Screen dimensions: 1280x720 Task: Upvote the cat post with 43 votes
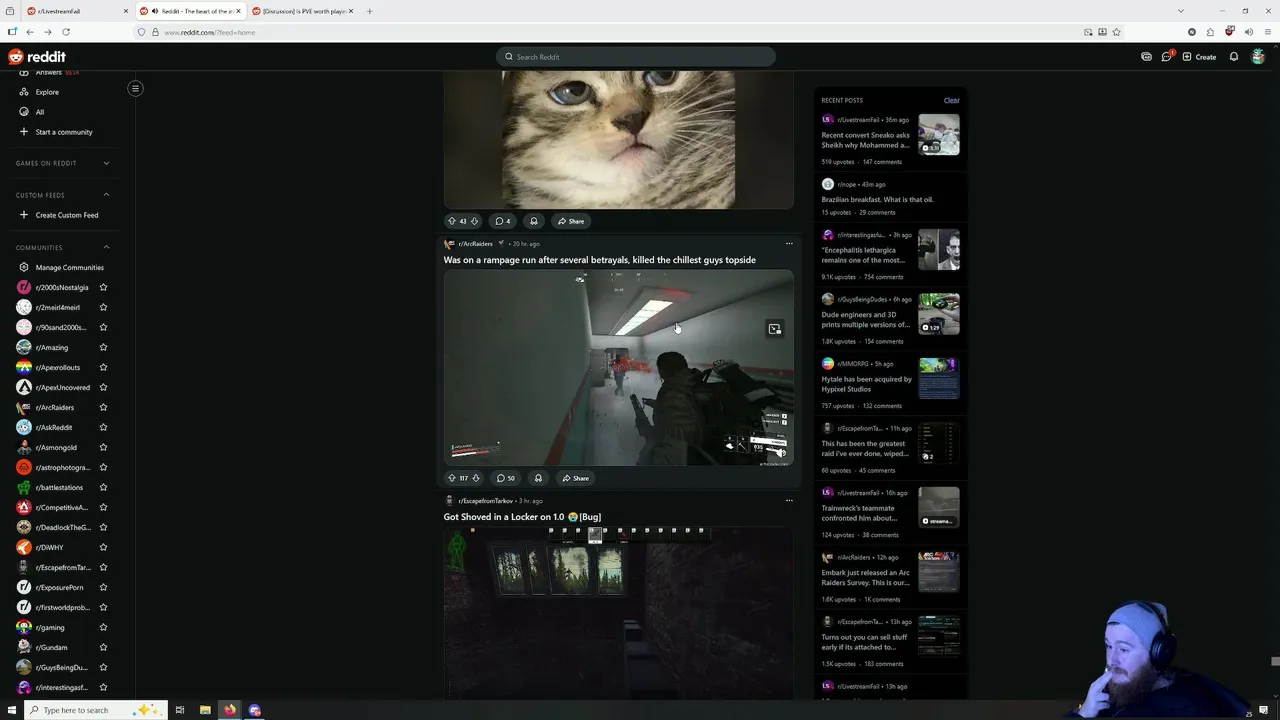452,221
